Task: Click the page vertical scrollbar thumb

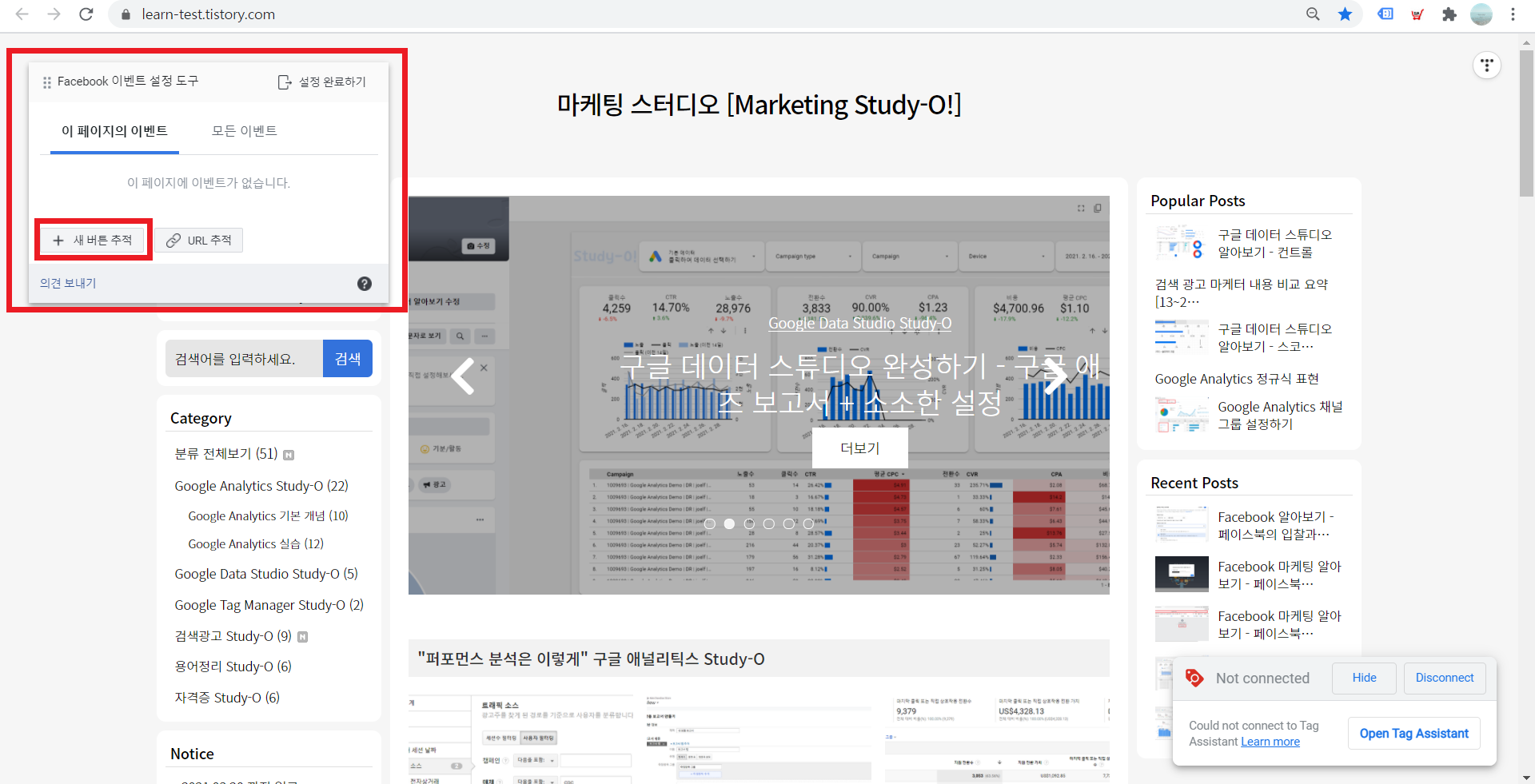Action: [1527, 124]
